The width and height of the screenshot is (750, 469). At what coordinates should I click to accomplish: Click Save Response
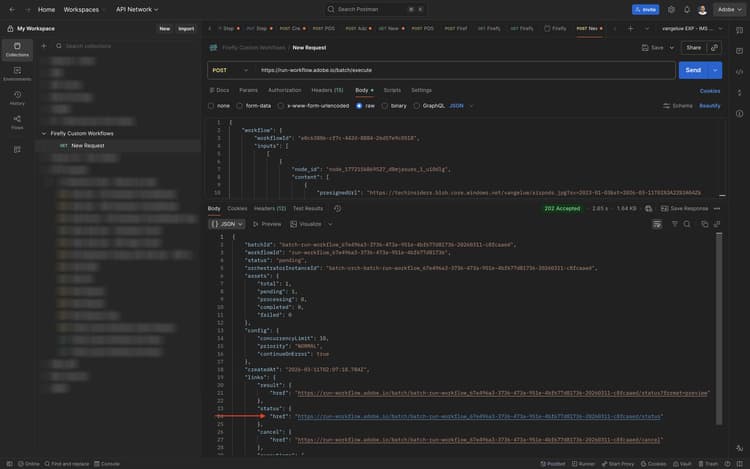click(684, 208)
